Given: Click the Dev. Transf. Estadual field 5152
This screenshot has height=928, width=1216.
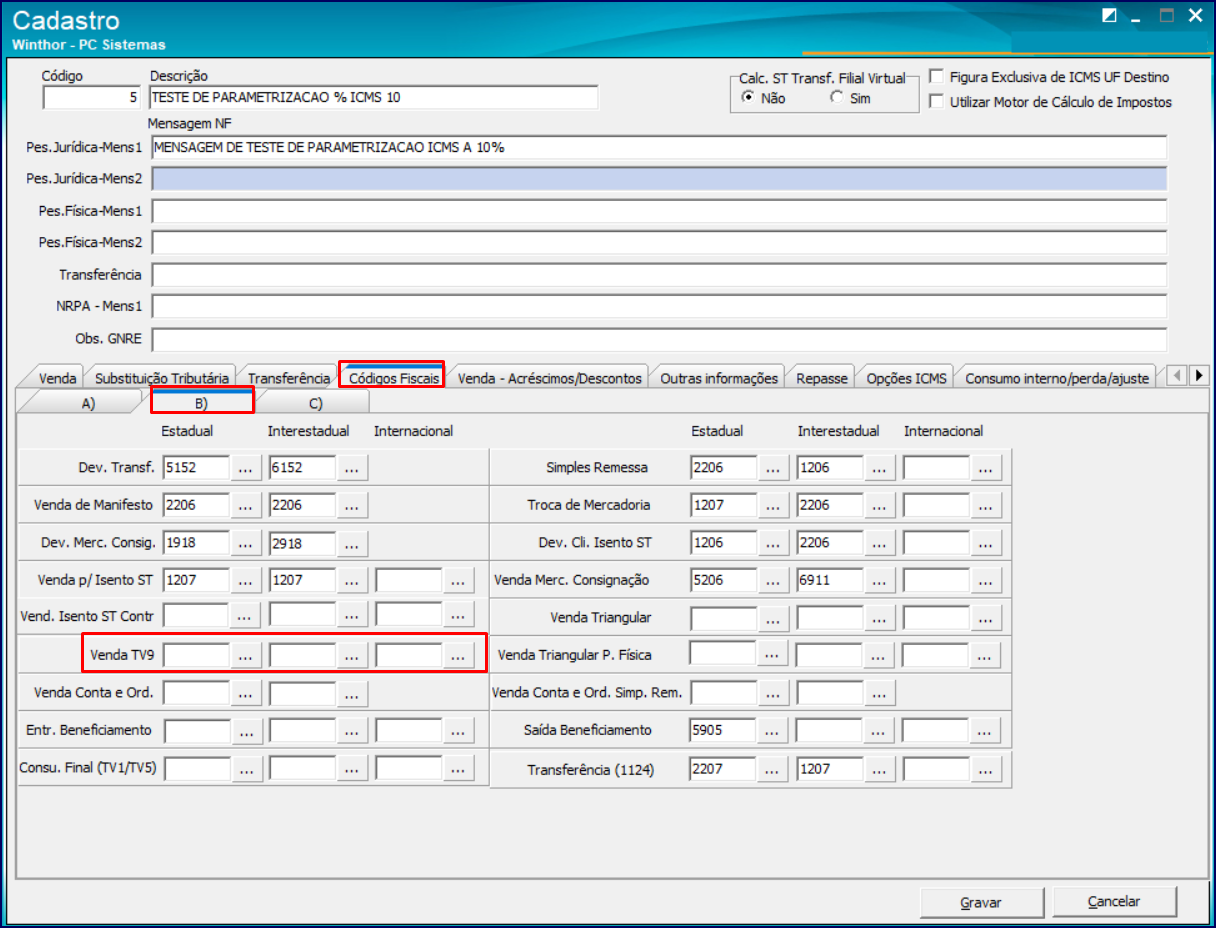Looking at the screenshot, I should [197, 467].
